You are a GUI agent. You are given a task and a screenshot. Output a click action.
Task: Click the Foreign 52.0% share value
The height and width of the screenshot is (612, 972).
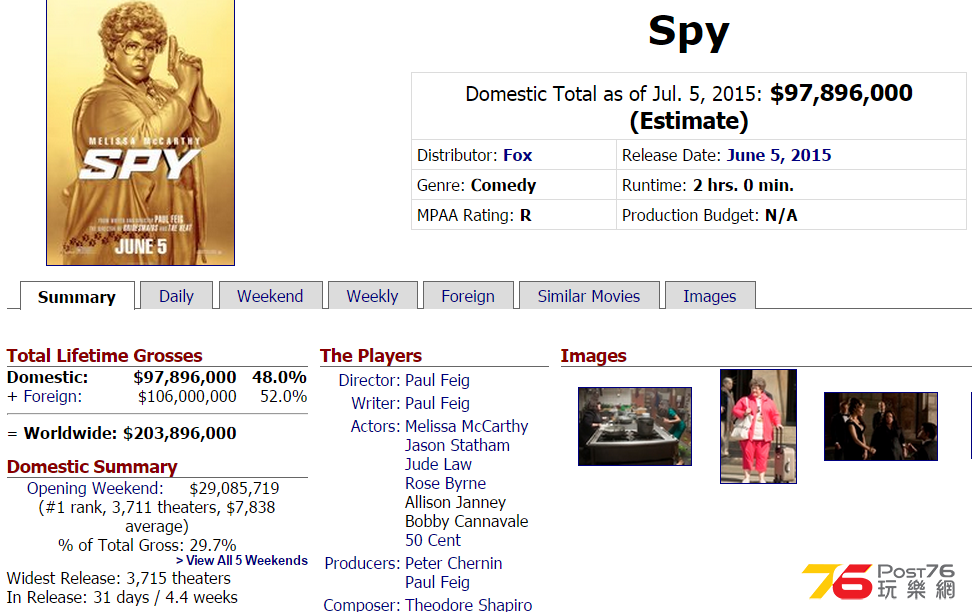coord(283,396)
